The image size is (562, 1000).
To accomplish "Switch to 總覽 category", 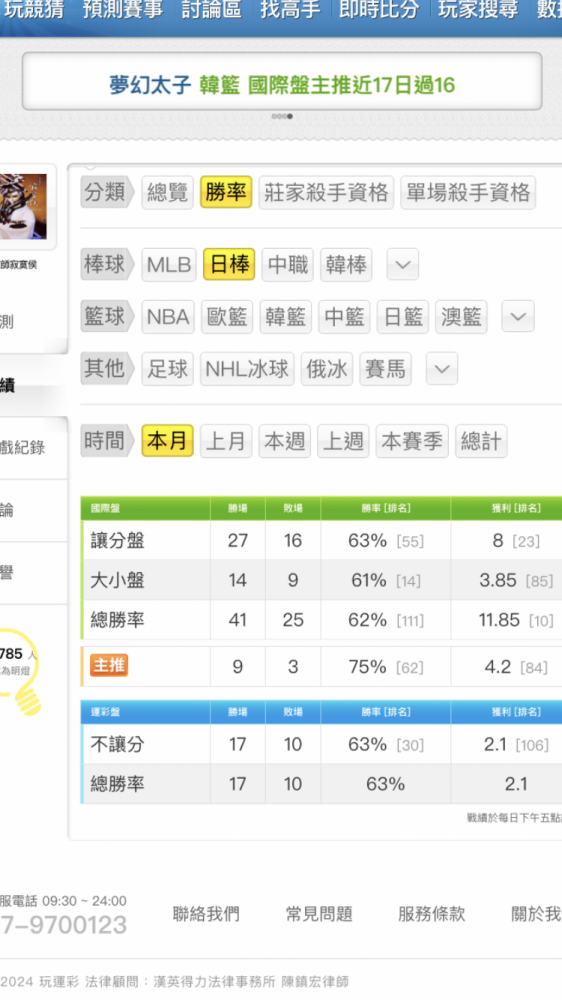I will tap(167, 192).
